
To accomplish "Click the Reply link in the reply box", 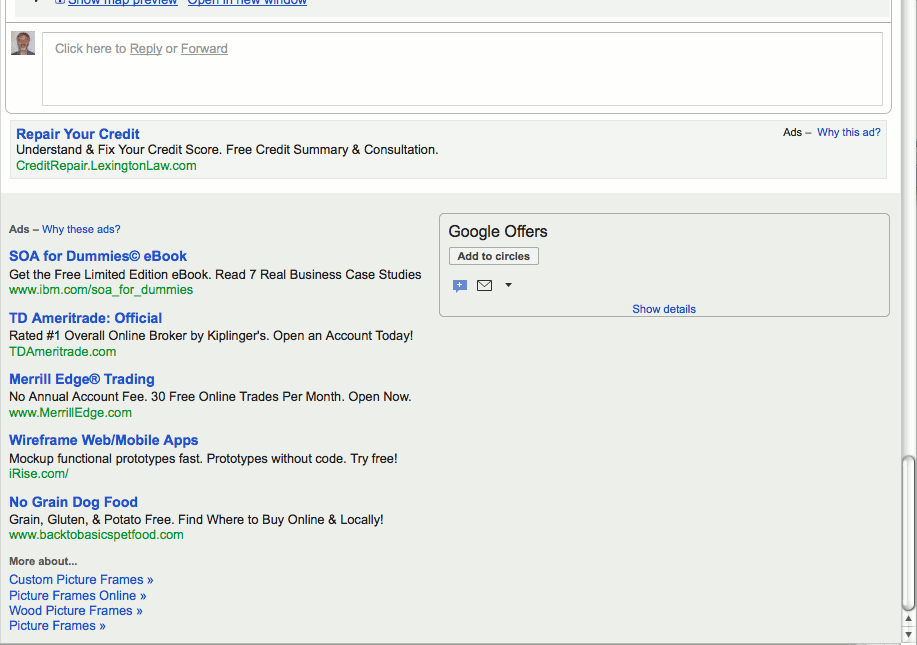I will (x=146, y=49).
